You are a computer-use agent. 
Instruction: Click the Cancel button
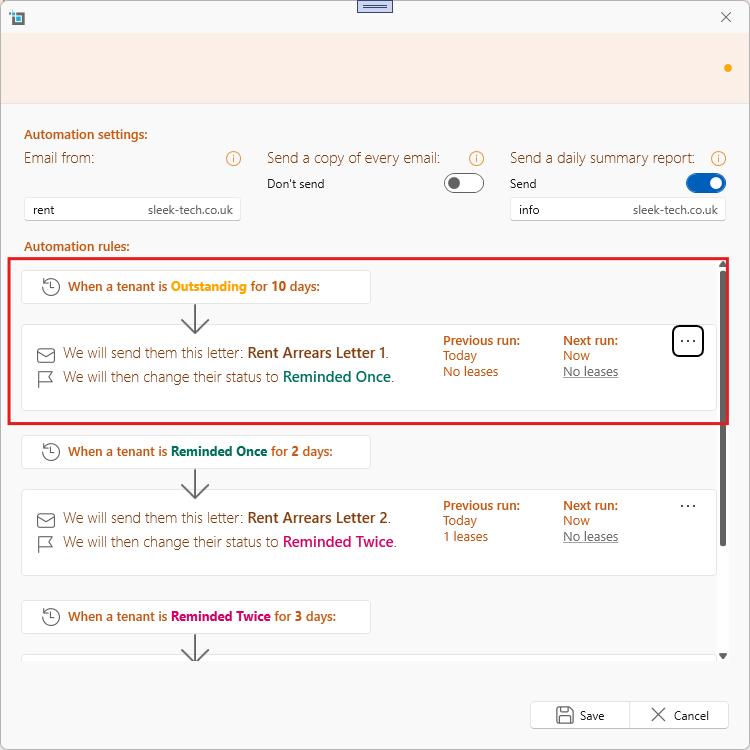click(679, 716)
